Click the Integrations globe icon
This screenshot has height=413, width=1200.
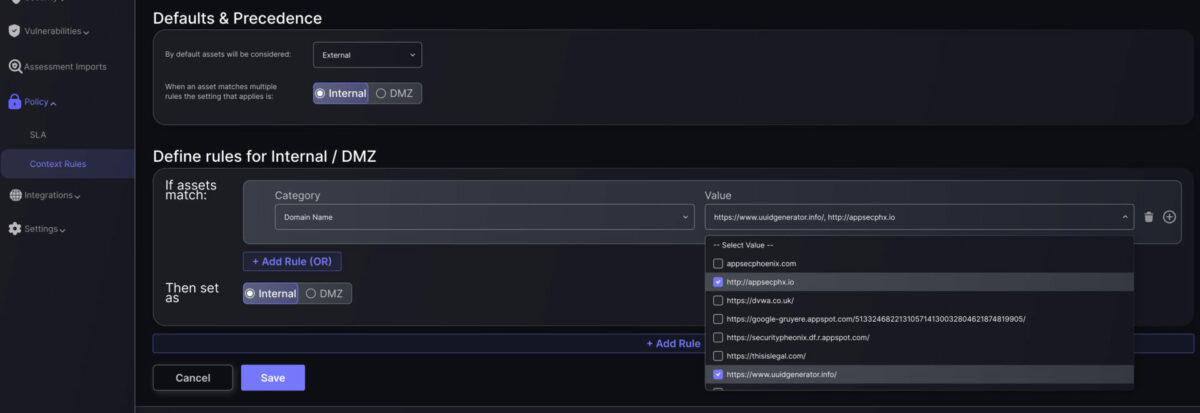[15, 195]
